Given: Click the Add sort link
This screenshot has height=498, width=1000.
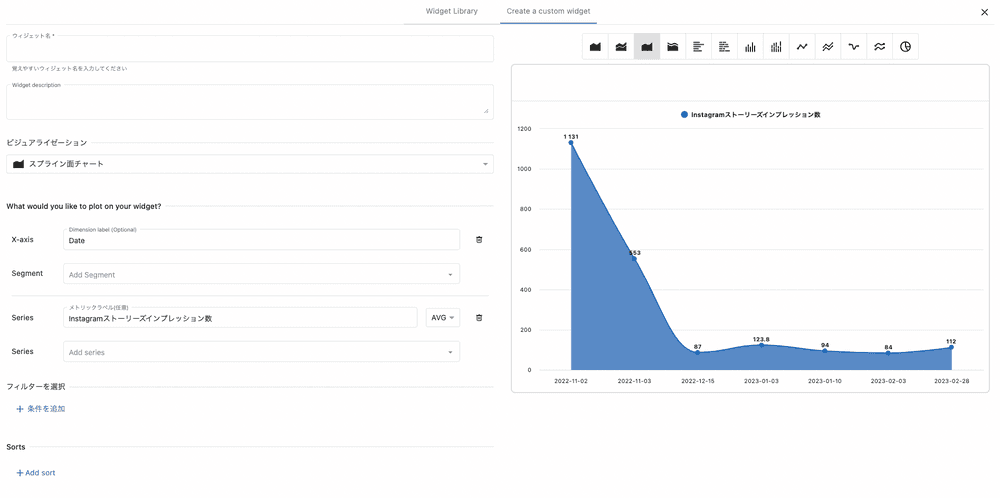Looking at the screenshot, I should (36, 472).
